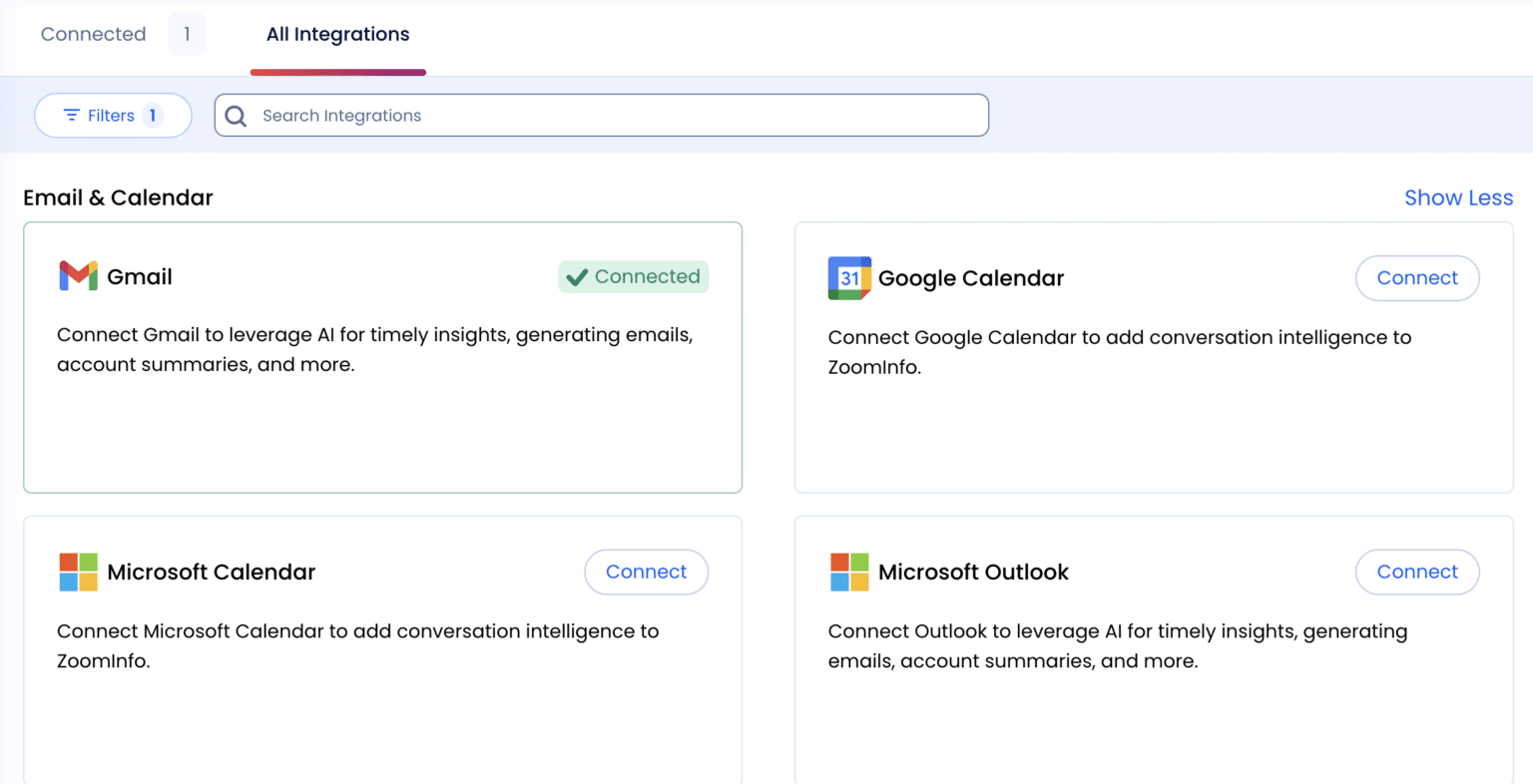Click the Google Calendar icon
The height and width of the screenshot is (784, 1533).
847,278
